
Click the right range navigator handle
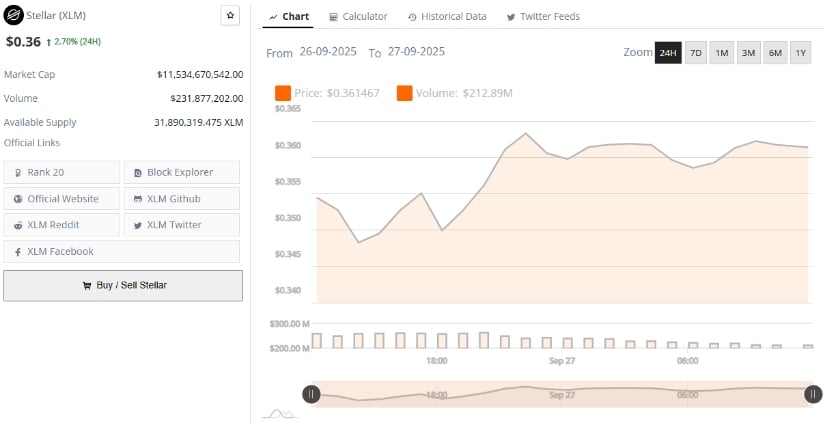pos(813,394)
